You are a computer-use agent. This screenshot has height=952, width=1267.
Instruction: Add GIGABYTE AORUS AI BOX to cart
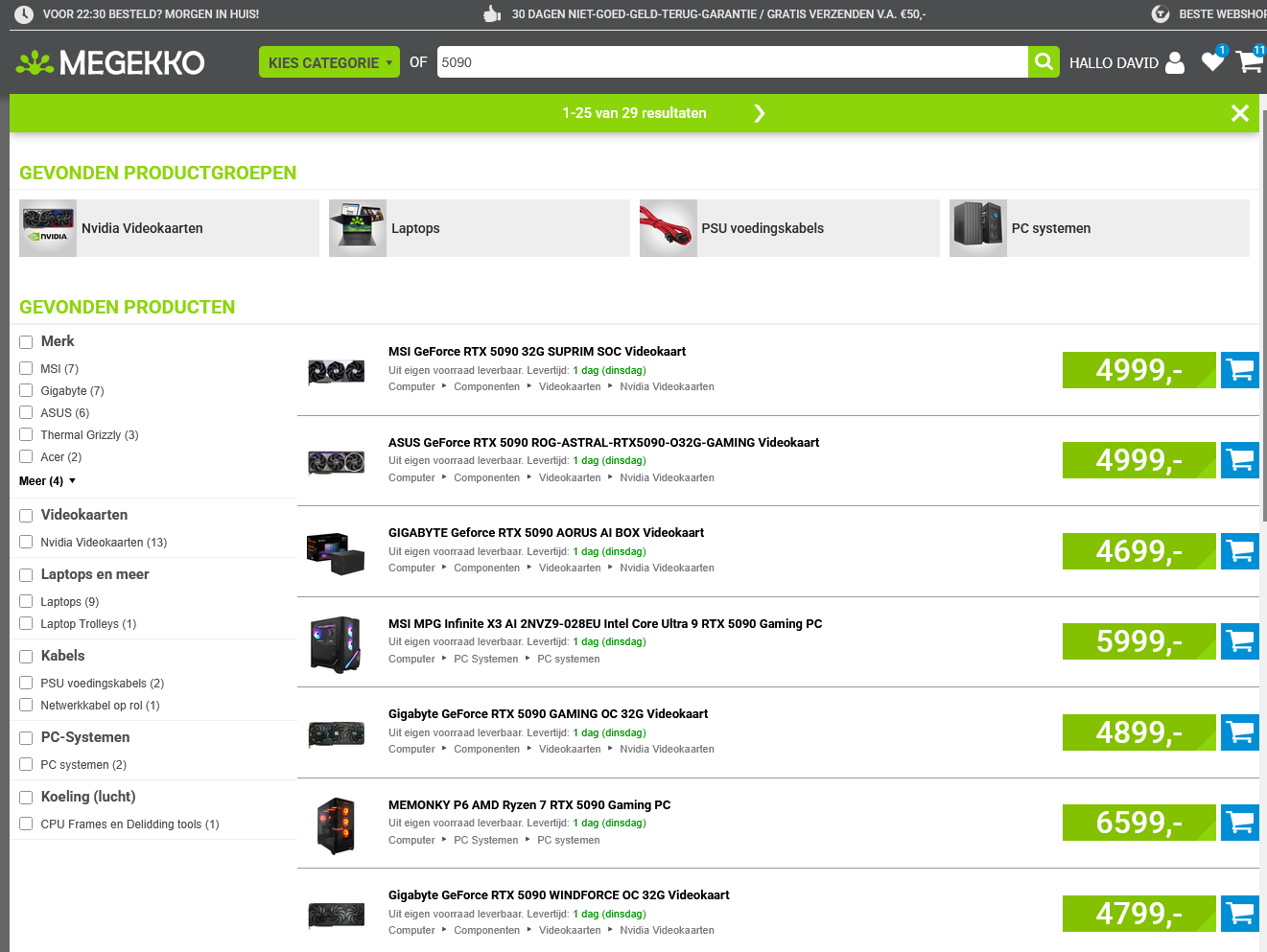pyautogui.click(x=1240, y=551)
